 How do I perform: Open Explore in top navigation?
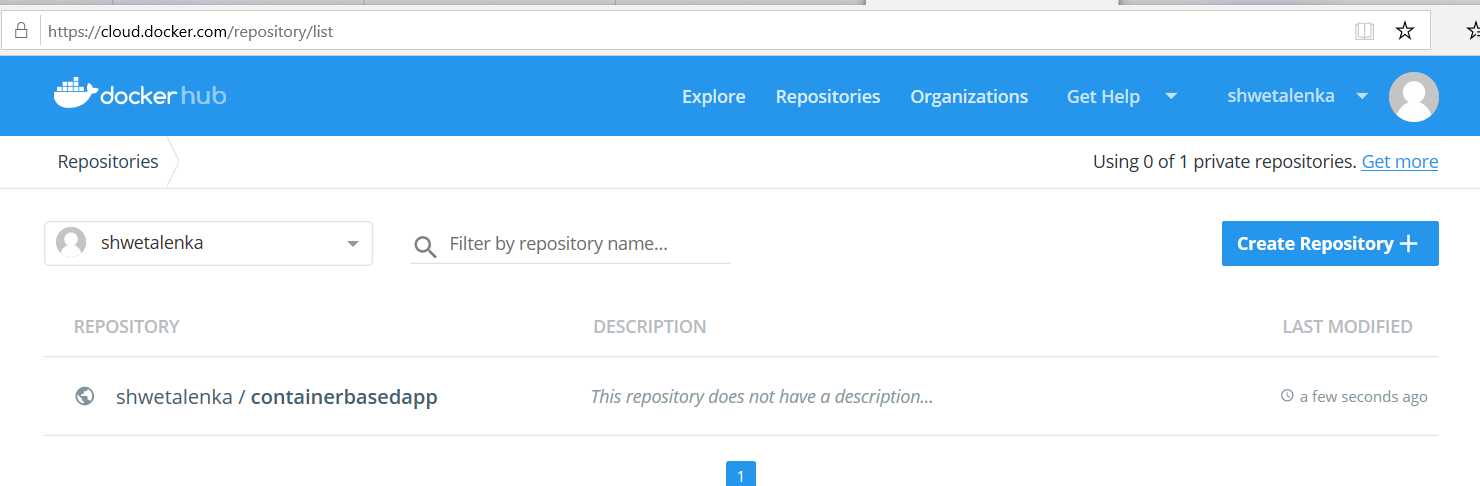713,96
